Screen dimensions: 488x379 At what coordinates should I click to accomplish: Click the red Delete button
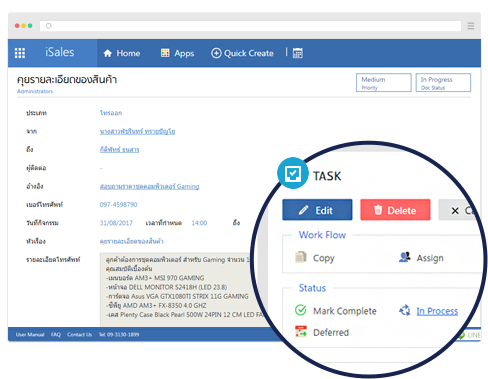[x=395, y=210]
